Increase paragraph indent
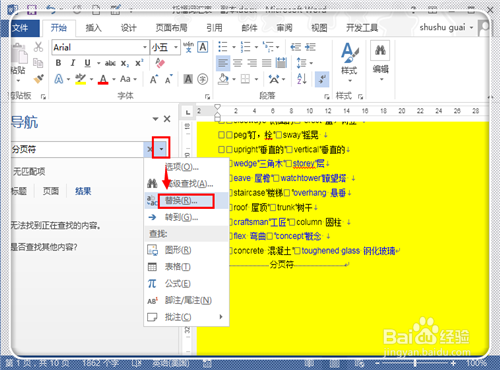The image size is (500, 370). click(310, 47)
